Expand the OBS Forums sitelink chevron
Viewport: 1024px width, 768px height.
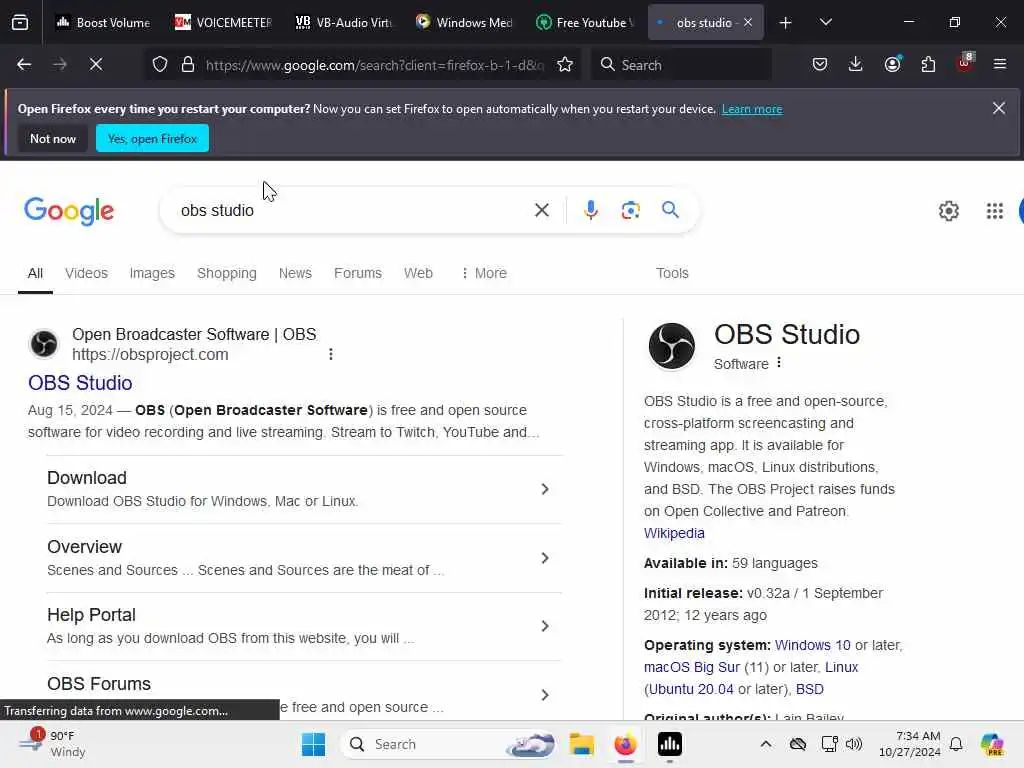pos(545,695)
